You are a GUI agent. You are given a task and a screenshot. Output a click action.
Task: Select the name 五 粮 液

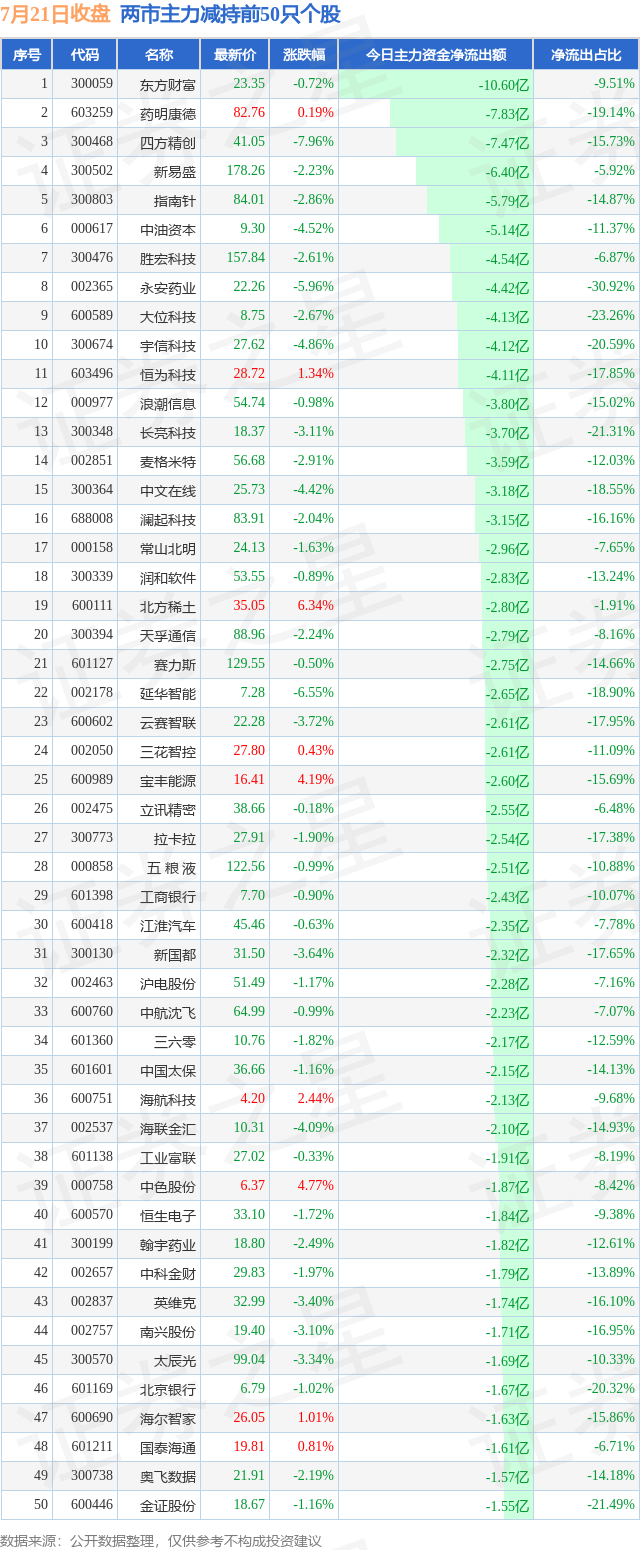[x=174, y=868]
